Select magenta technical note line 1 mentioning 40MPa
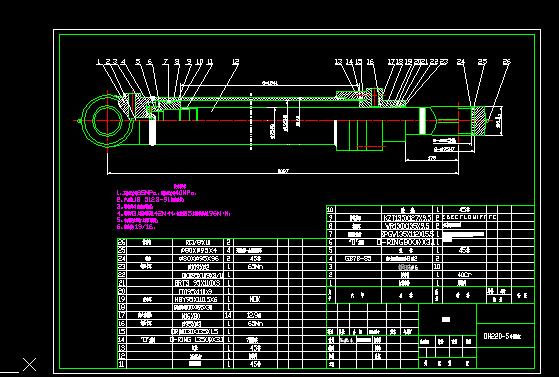 [157, 193]
